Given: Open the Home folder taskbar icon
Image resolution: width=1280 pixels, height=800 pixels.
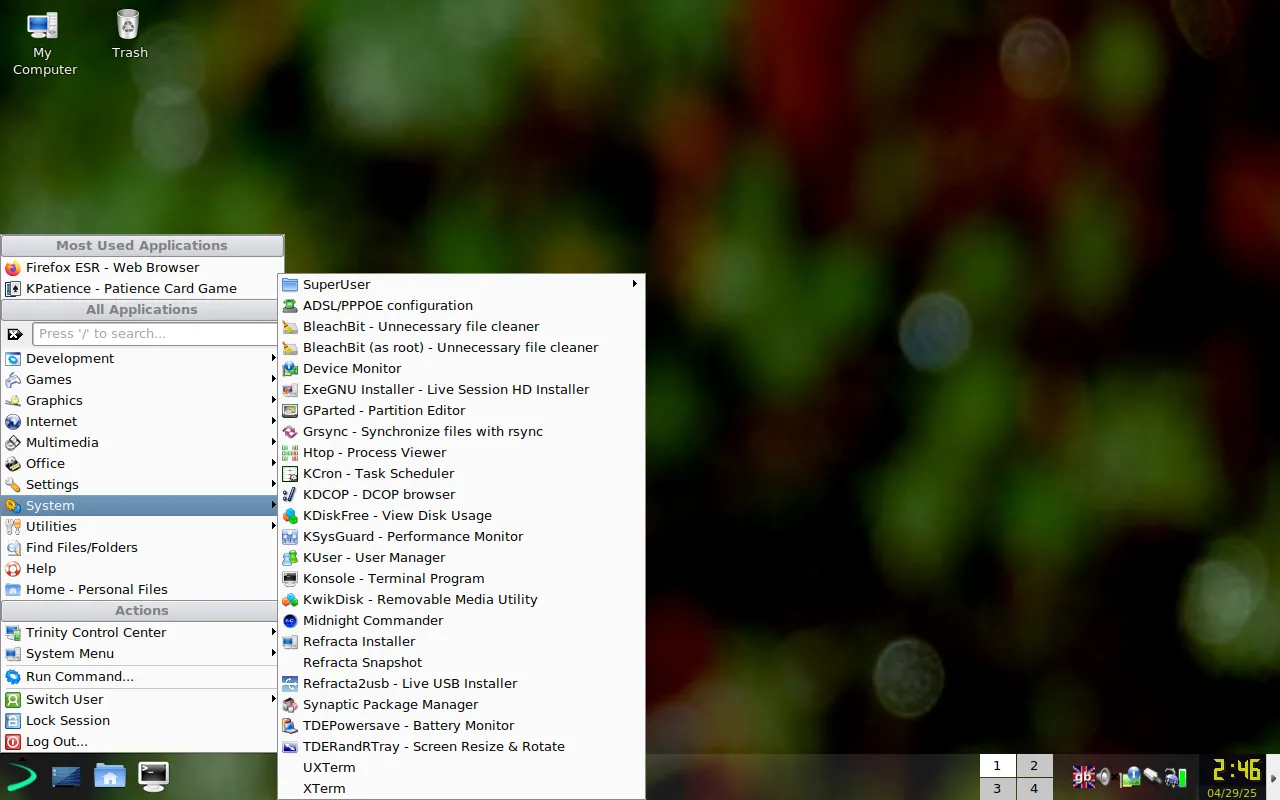Looking at the screenshot, I should pos(110,775).
